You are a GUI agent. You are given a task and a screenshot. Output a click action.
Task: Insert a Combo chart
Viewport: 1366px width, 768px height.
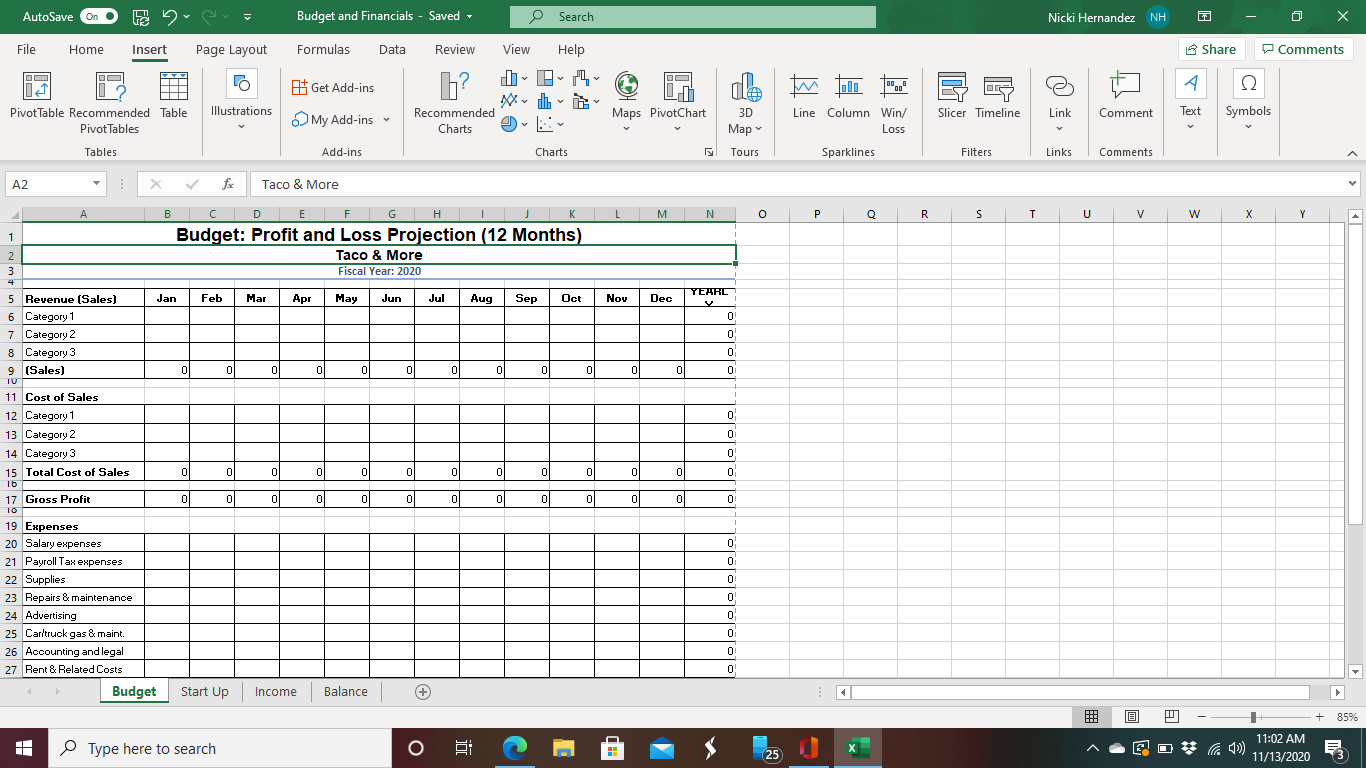point(587,101)
